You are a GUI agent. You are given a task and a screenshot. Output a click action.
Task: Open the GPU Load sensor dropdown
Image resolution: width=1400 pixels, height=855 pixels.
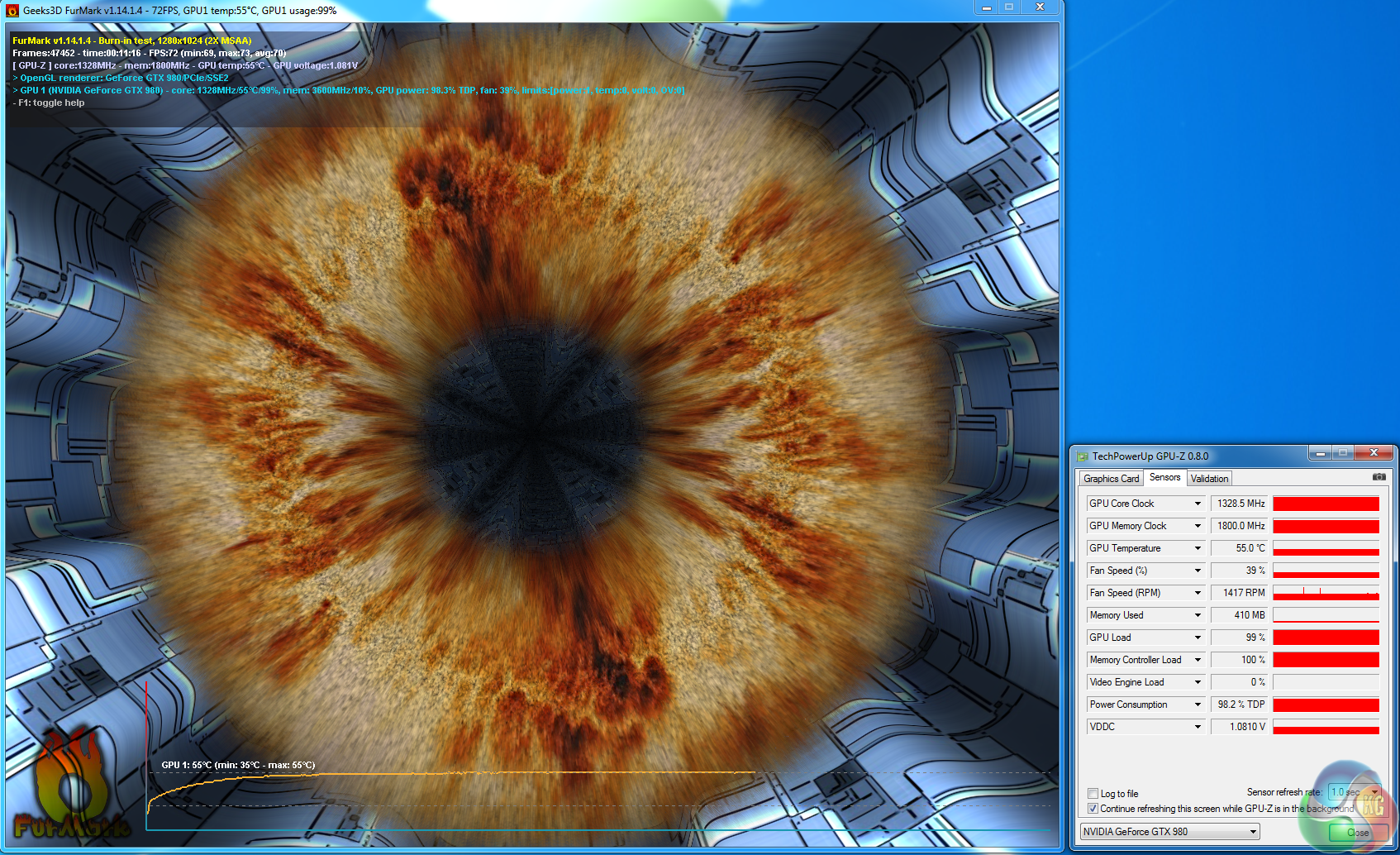1198,638
